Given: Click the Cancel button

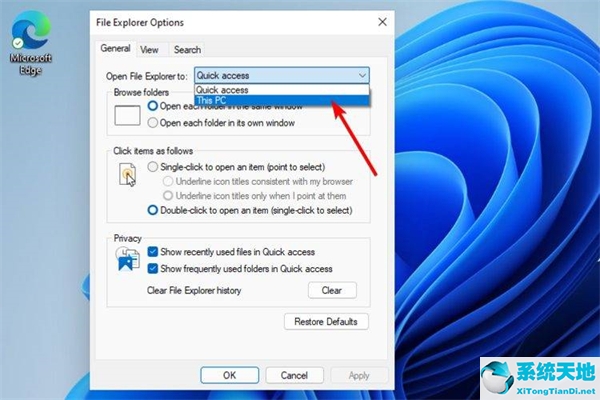Looking at the screenshot, I should tap(294, 375).
